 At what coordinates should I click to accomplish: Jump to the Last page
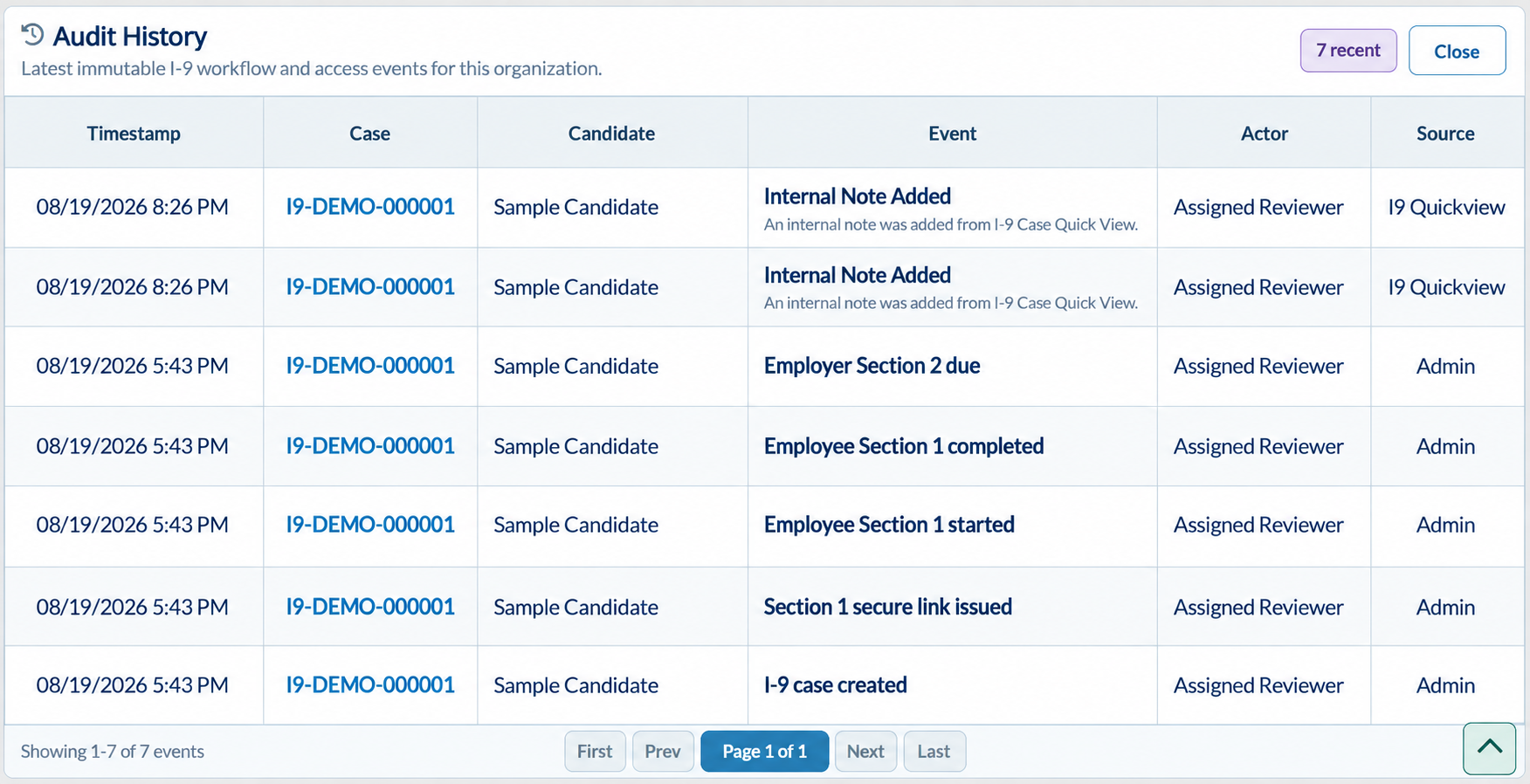click(934, 751)
